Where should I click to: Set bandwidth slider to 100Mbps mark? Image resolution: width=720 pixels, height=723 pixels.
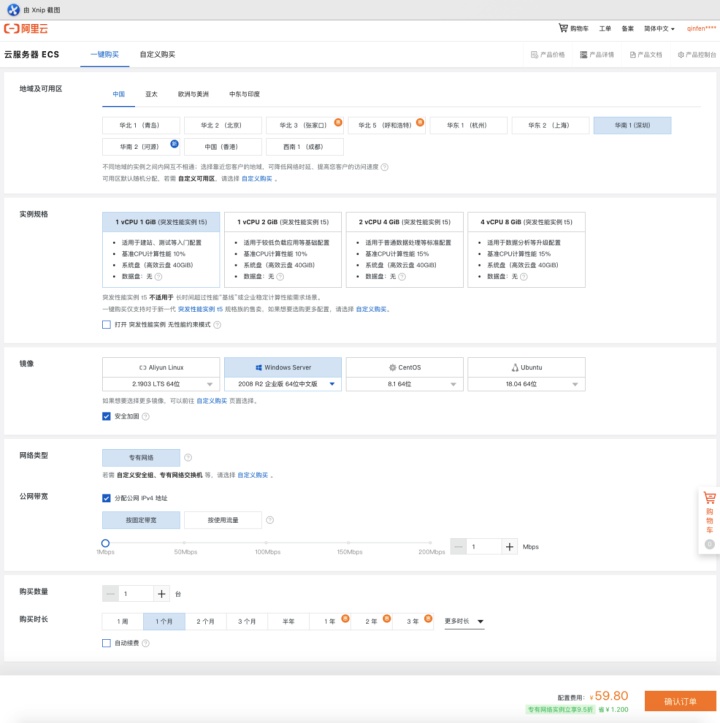(267, 543)
